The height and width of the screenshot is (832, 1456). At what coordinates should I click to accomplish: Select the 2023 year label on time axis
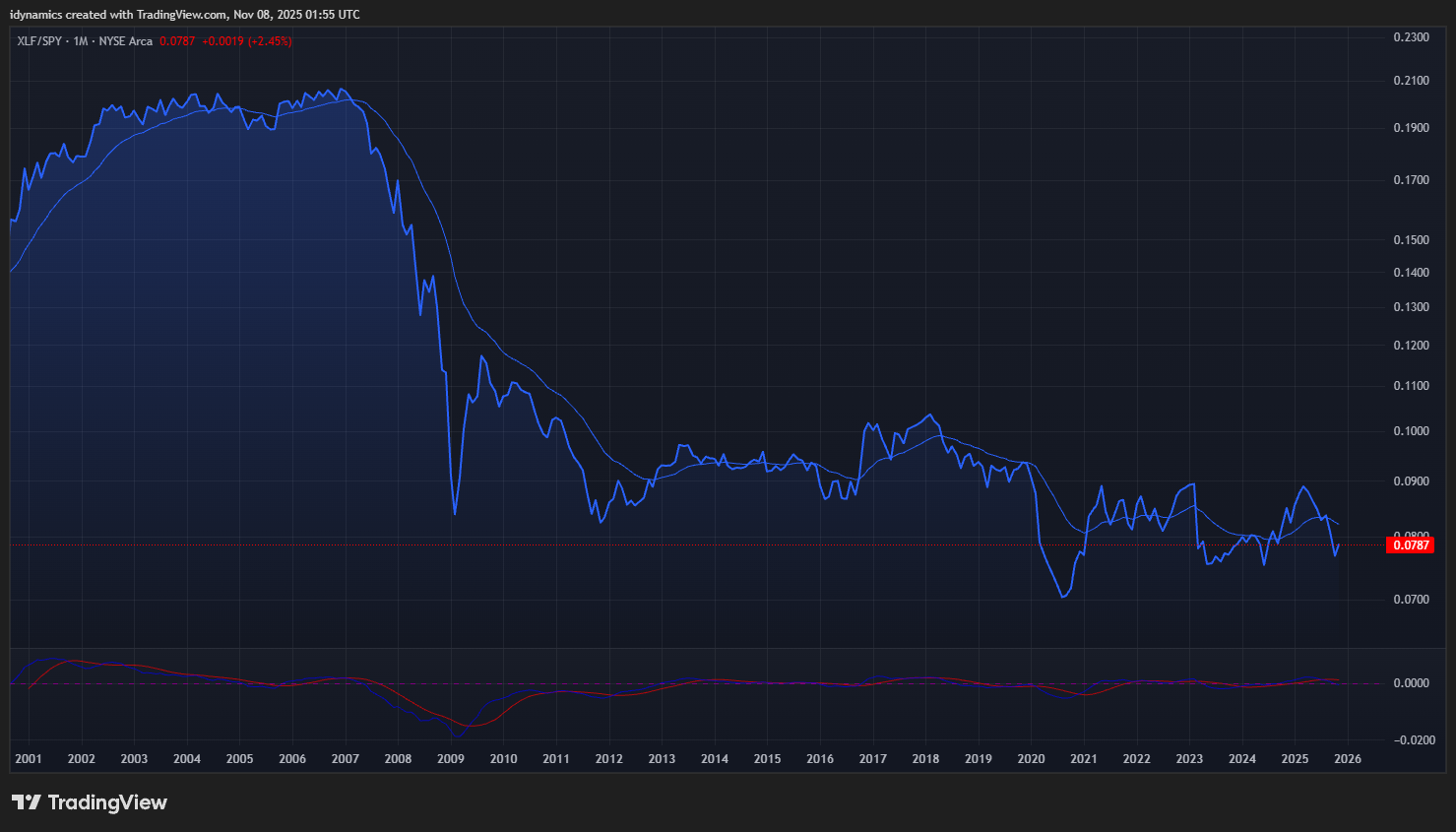click(x=1189, y=758)
